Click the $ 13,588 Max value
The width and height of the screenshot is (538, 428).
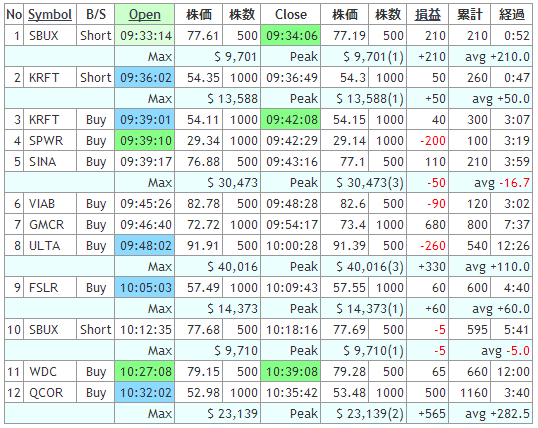[232, 99]
